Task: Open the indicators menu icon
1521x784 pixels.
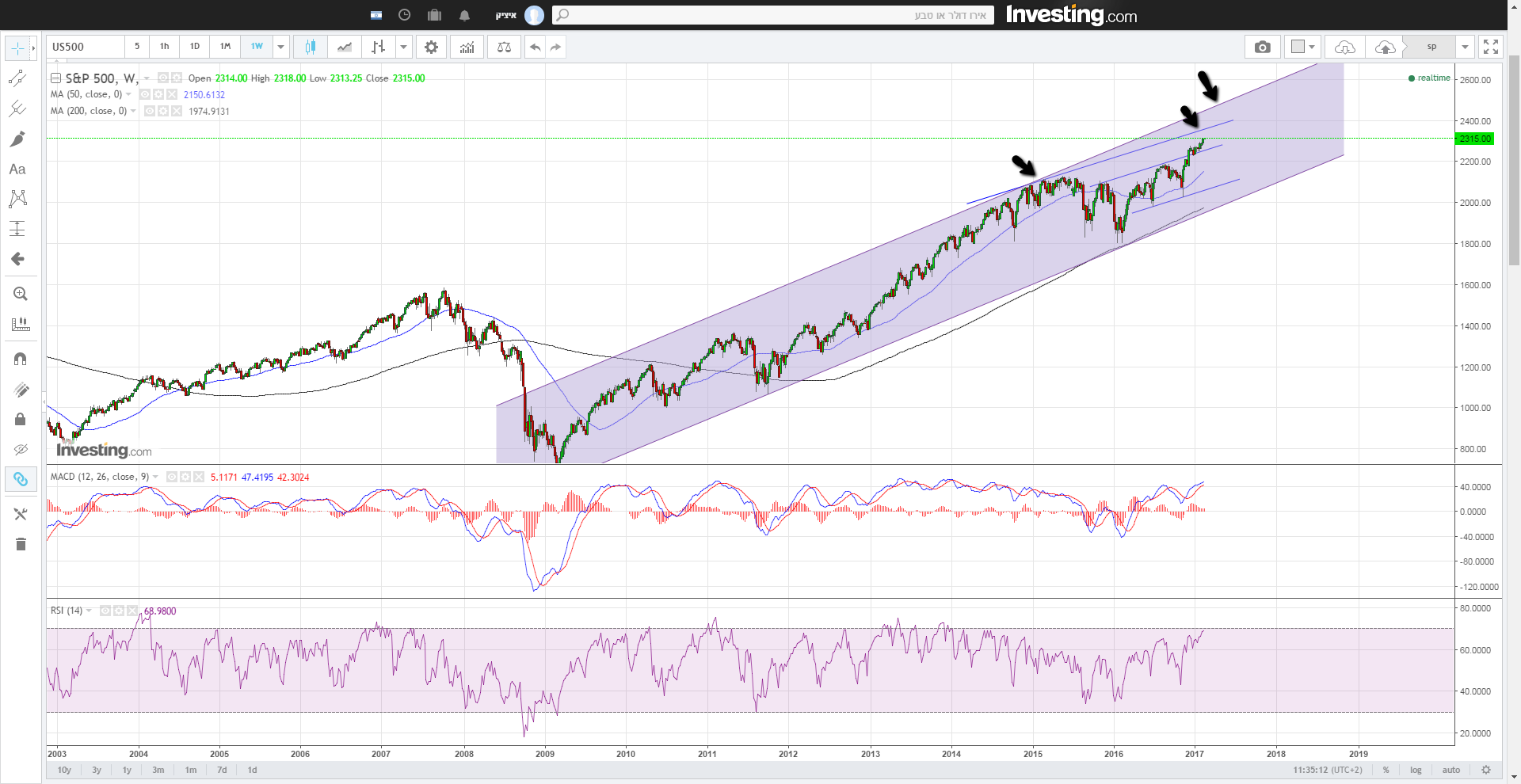Action: pyautogui.click(x=467, y=48)
